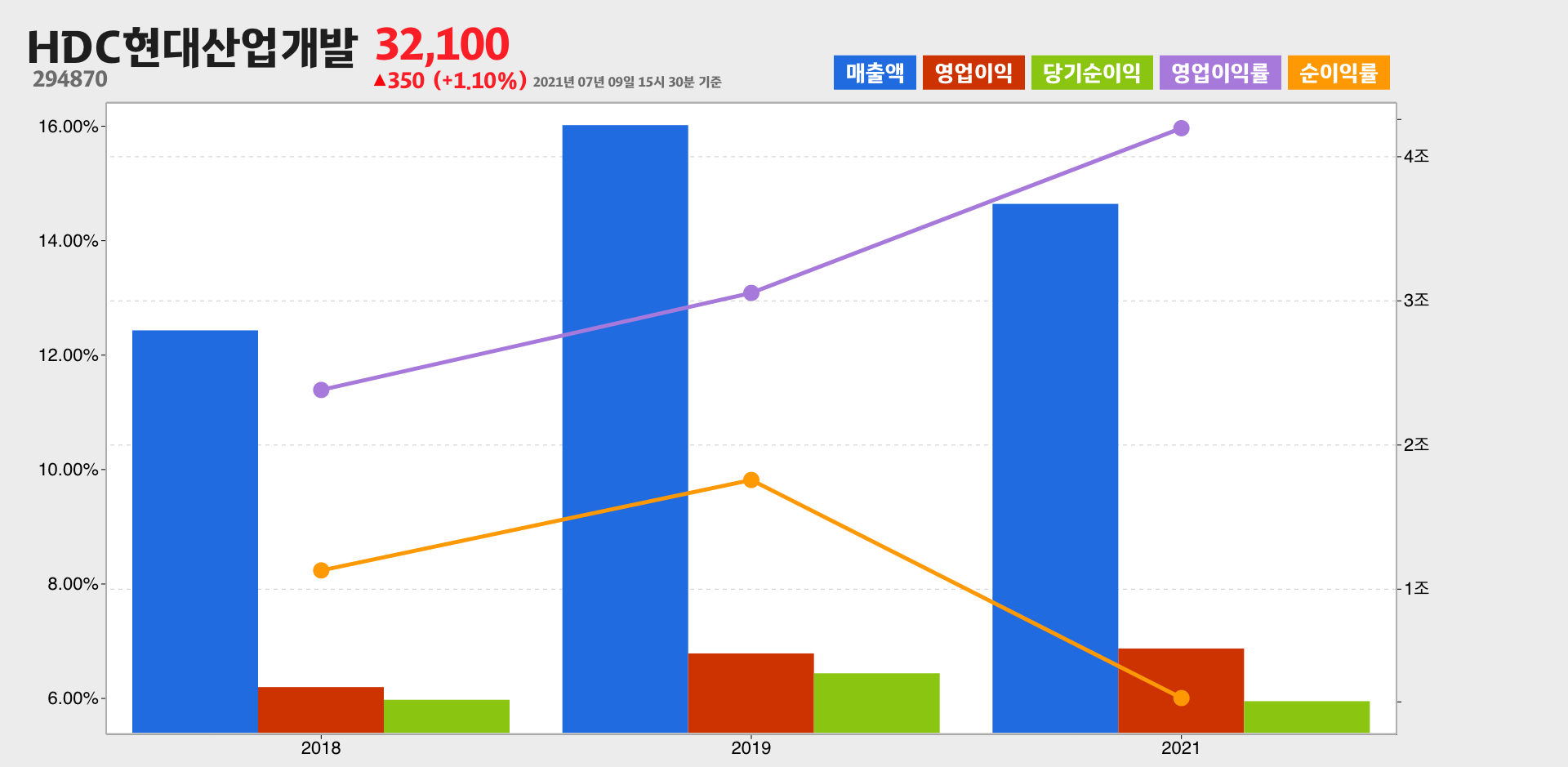Click the 영업이익 legend label

973,73
